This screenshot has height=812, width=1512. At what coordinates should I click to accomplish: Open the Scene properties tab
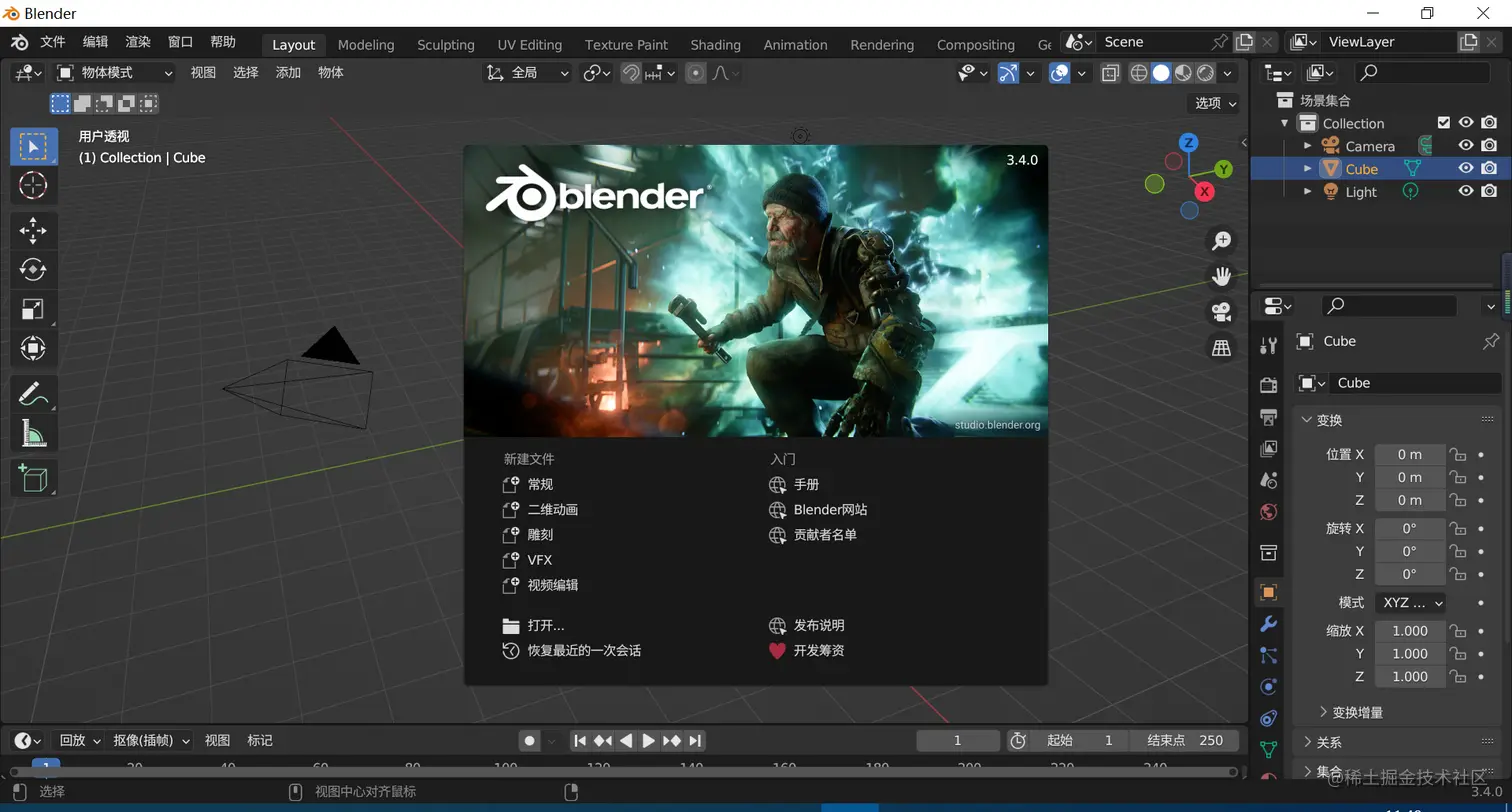1269,480
